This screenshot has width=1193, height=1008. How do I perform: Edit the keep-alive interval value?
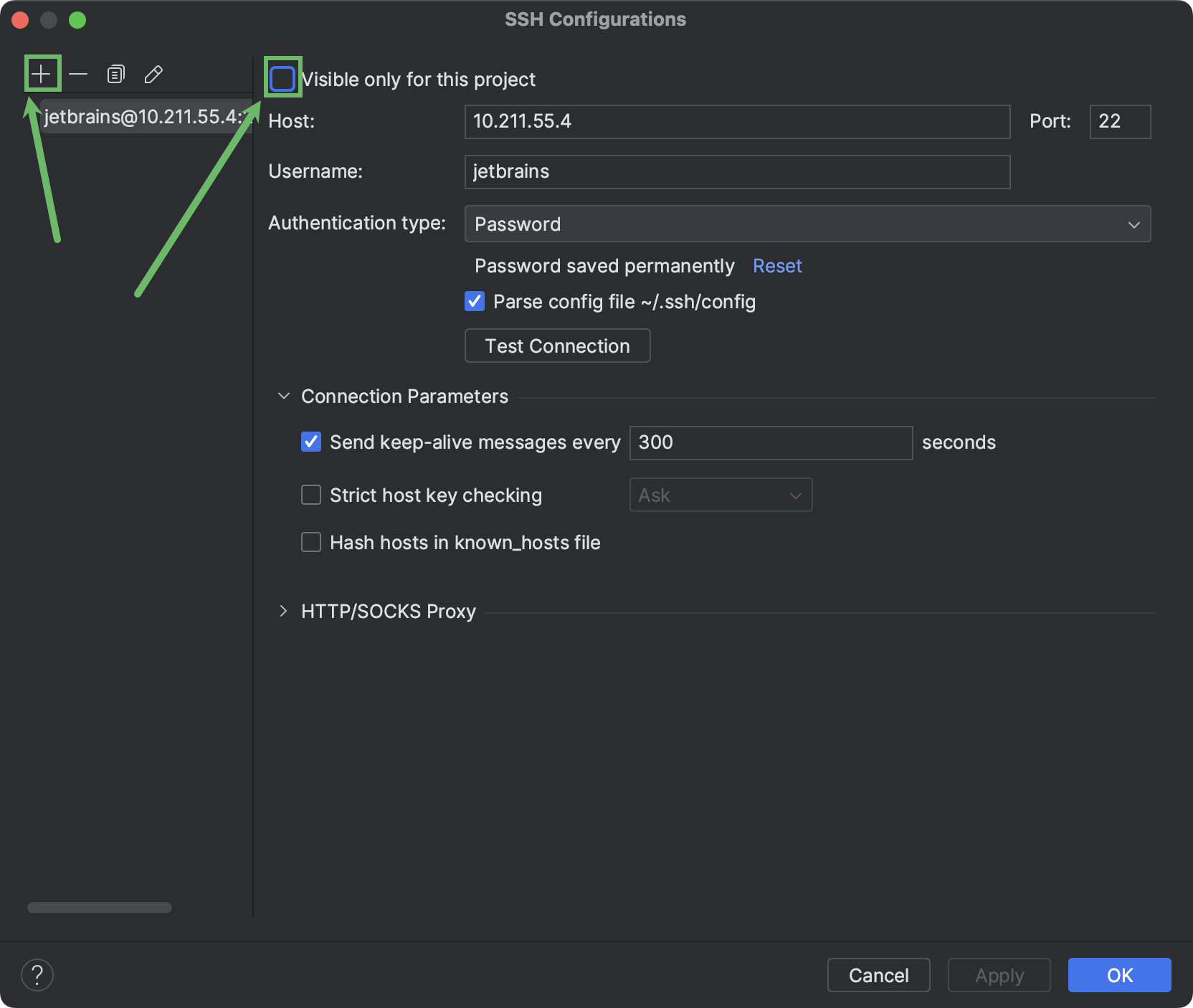pyautogui.click(x=770, y=442)
